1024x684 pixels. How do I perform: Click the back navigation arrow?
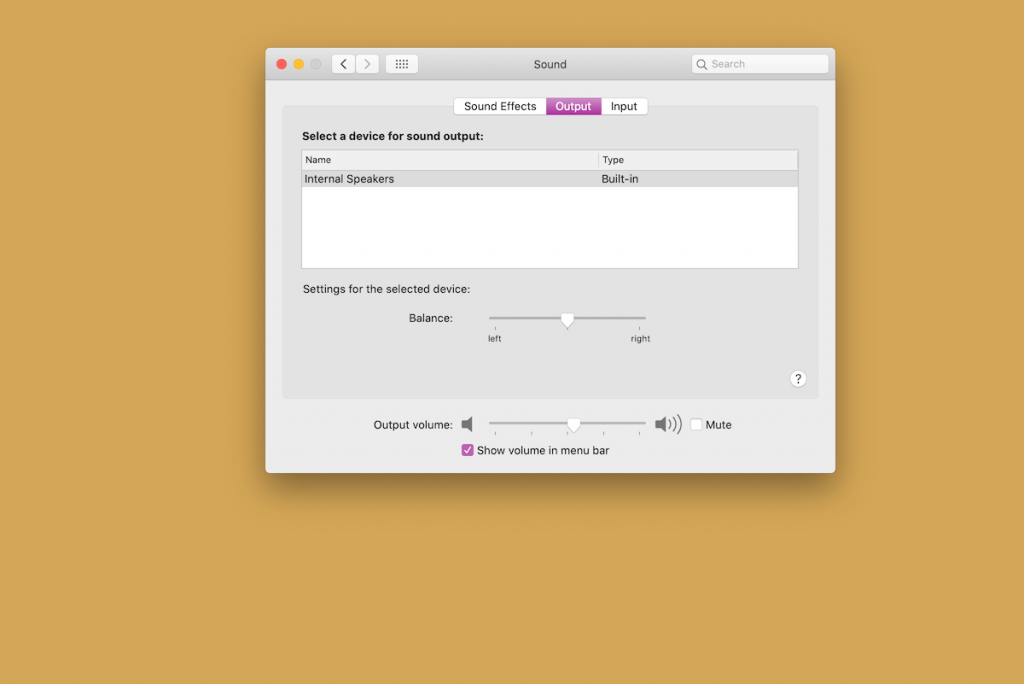pos(343,63)
